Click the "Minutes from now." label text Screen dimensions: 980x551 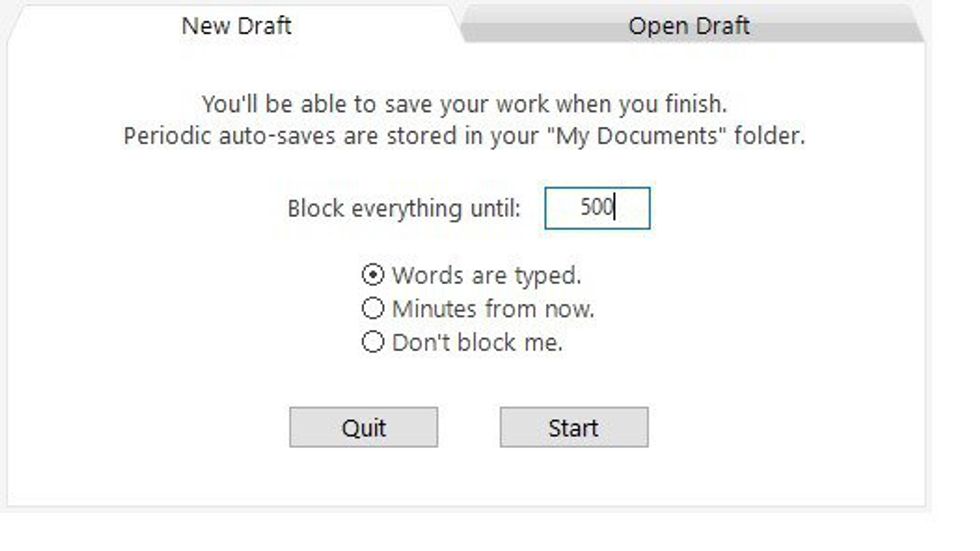point(493,309)
